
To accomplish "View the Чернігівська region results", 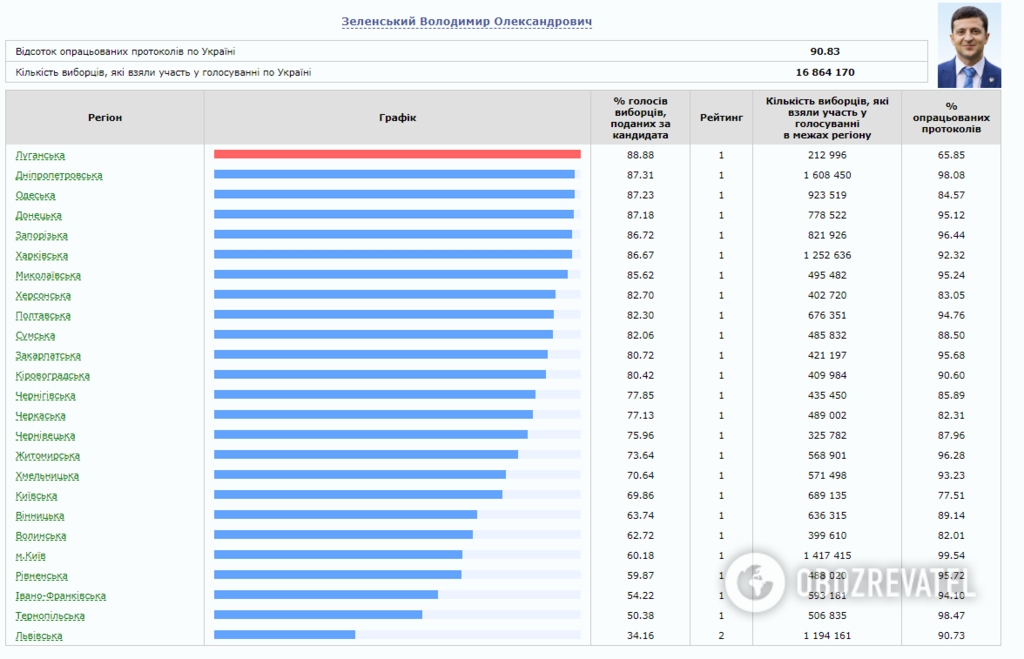I will [46, 395].
